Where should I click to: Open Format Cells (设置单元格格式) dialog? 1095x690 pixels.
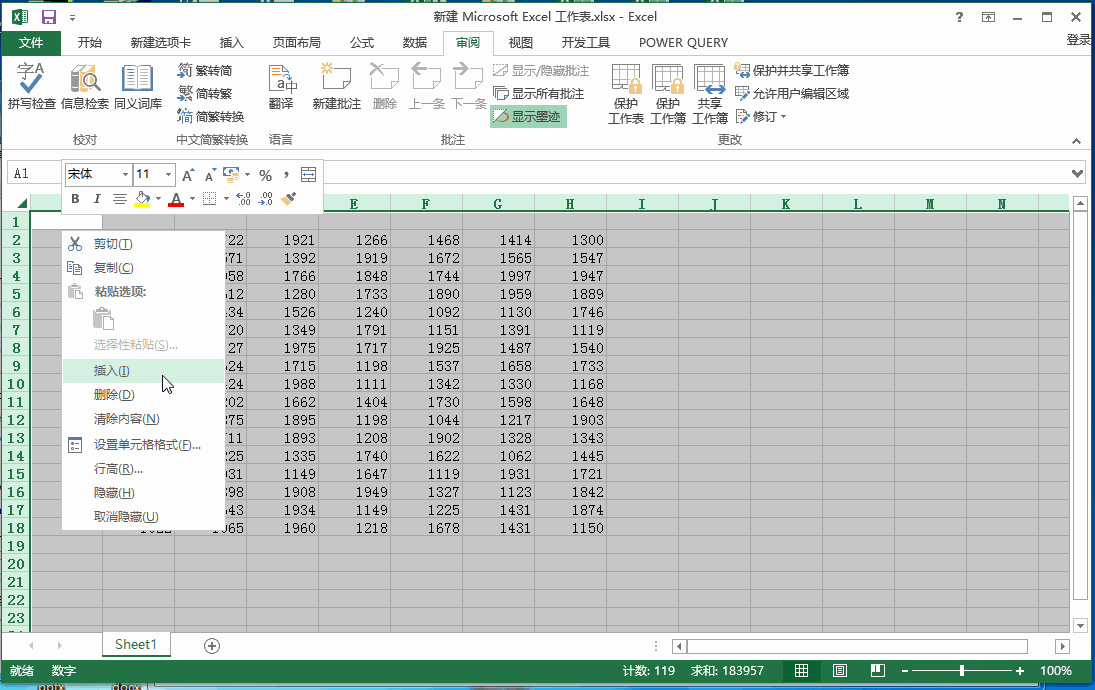(x=143, y=445)
